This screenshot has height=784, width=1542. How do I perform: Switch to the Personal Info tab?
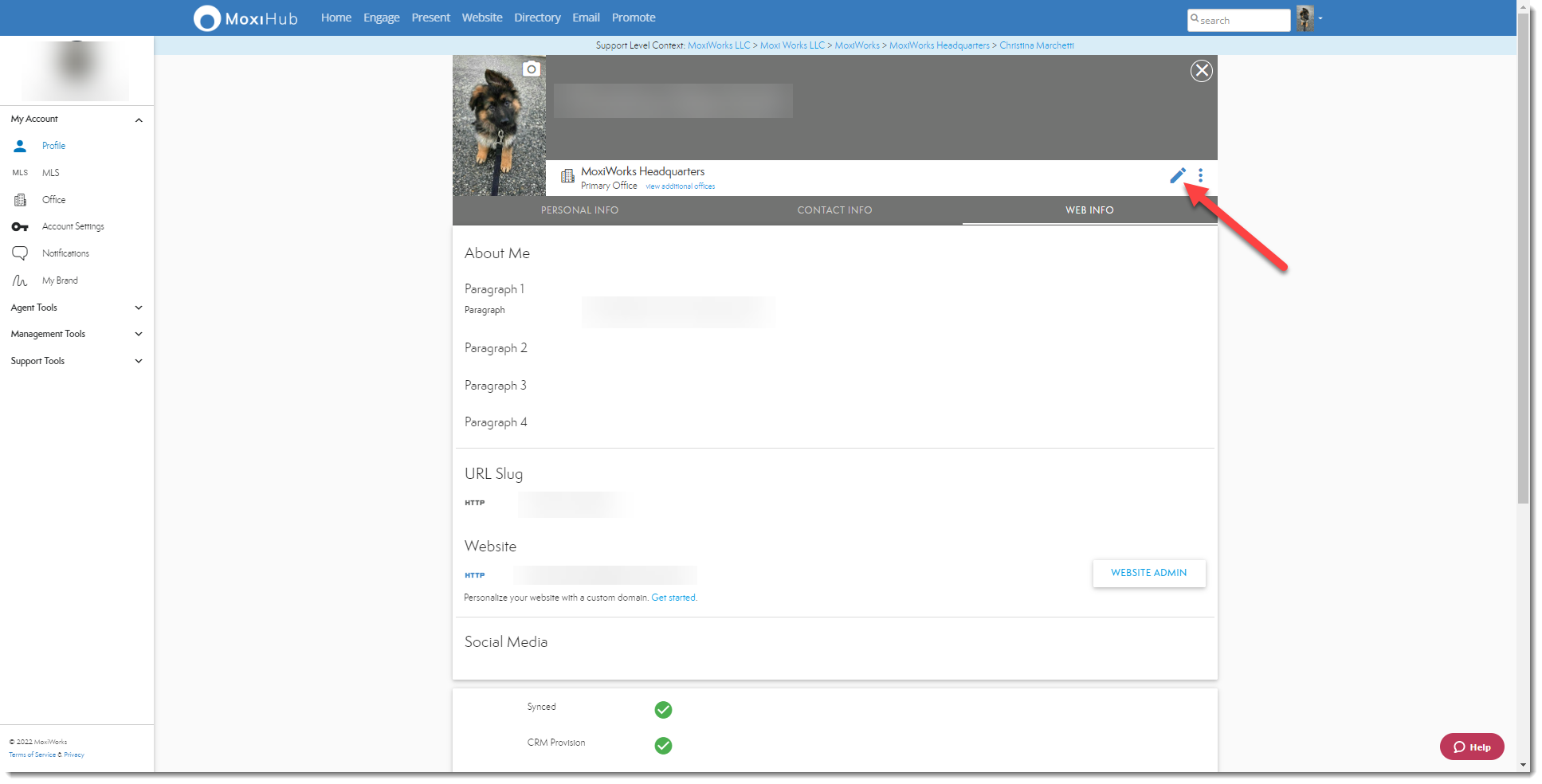click(579, 210)
